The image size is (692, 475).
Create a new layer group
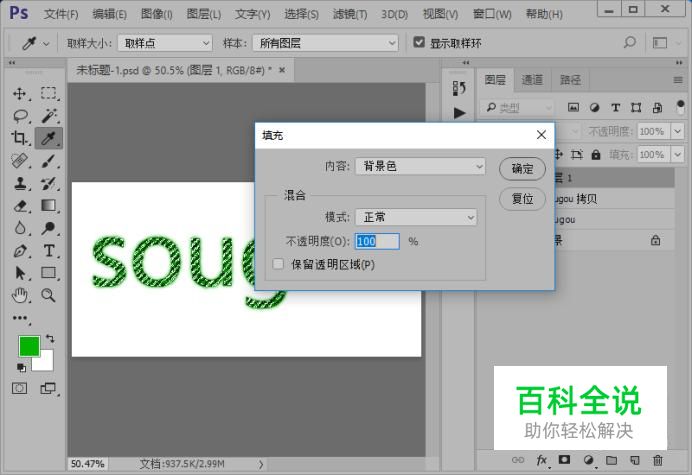611,460
